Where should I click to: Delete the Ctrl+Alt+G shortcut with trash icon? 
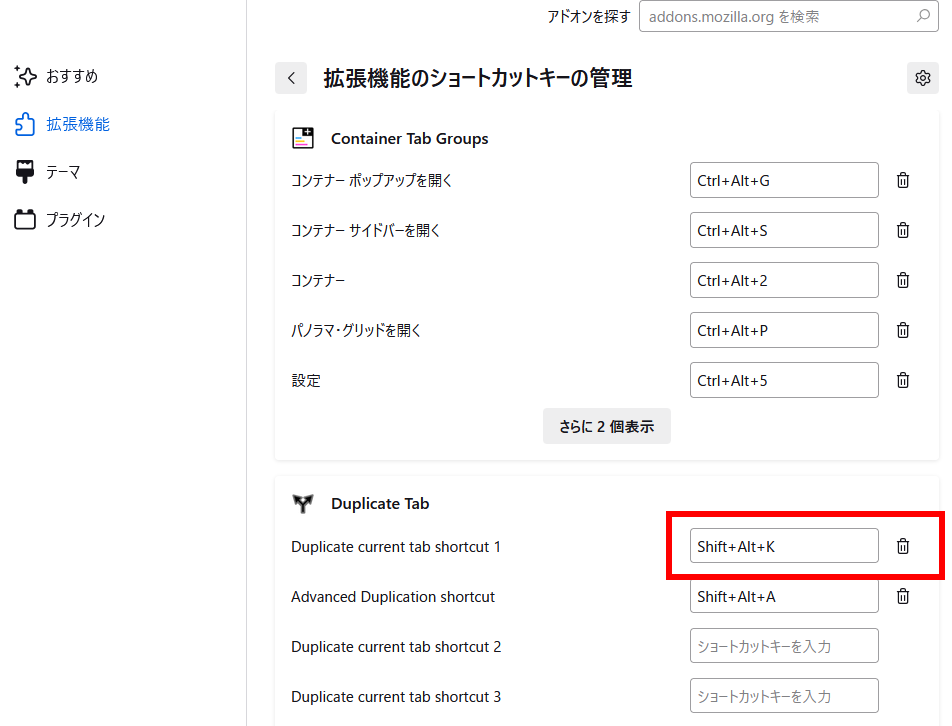pyautogui.click(x=903, y=180)
